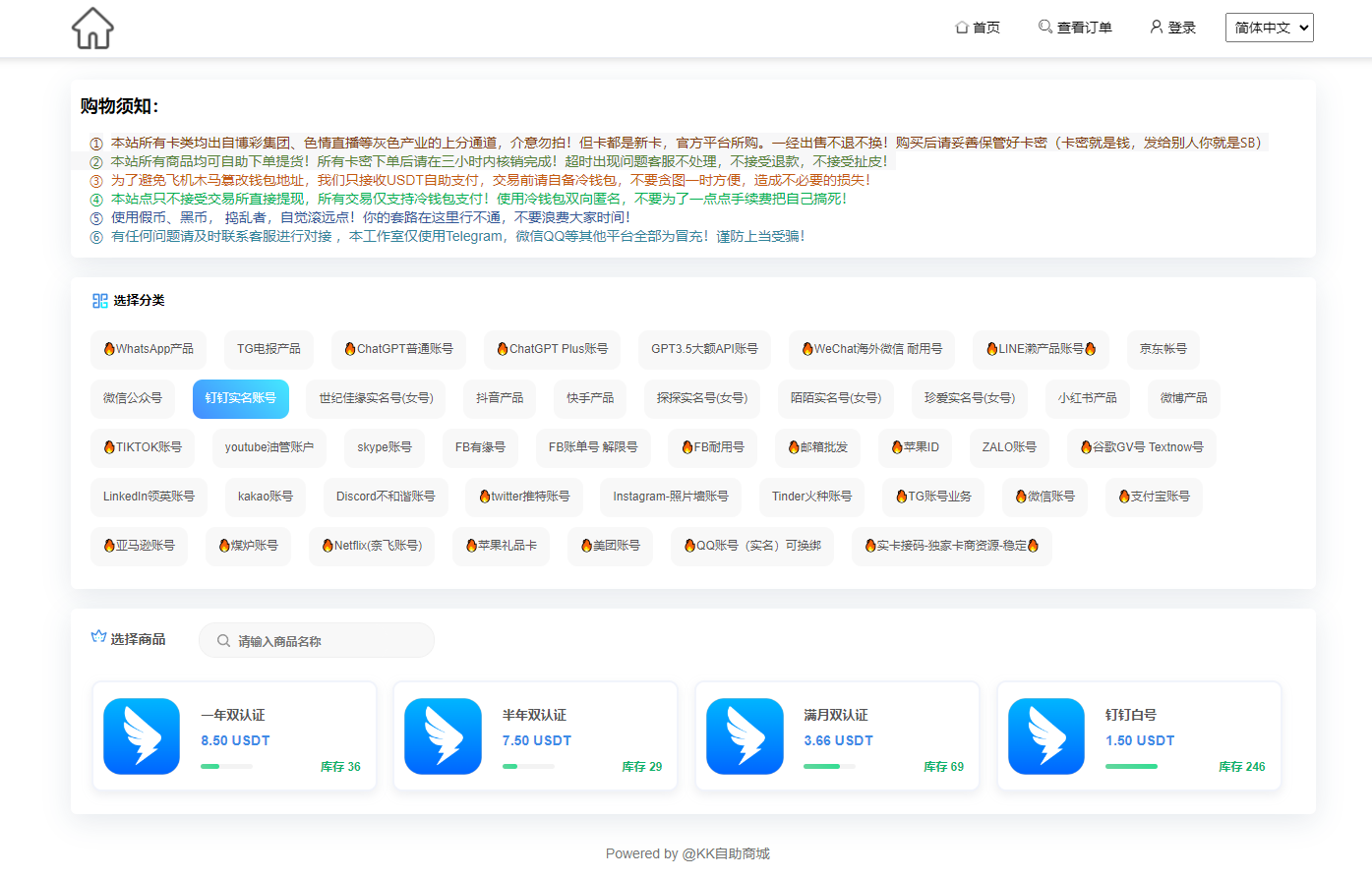Select the 邮箱批发 category
Viewport: 1372px width, 879px height.
(x=817, y=447)
